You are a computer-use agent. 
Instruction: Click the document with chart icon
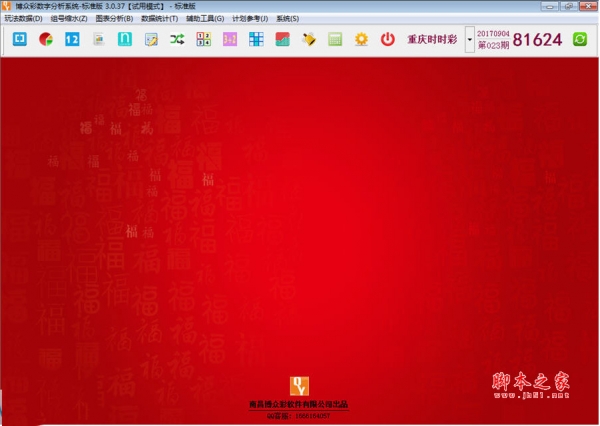pos(99,39)
